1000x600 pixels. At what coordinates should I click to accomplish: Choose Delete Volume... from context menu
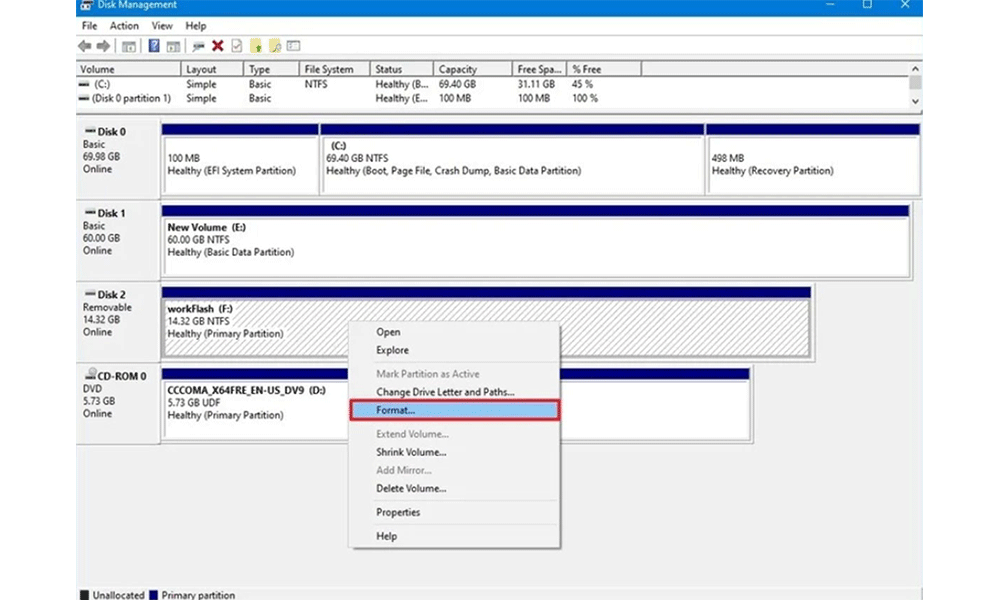click(411, 488)
